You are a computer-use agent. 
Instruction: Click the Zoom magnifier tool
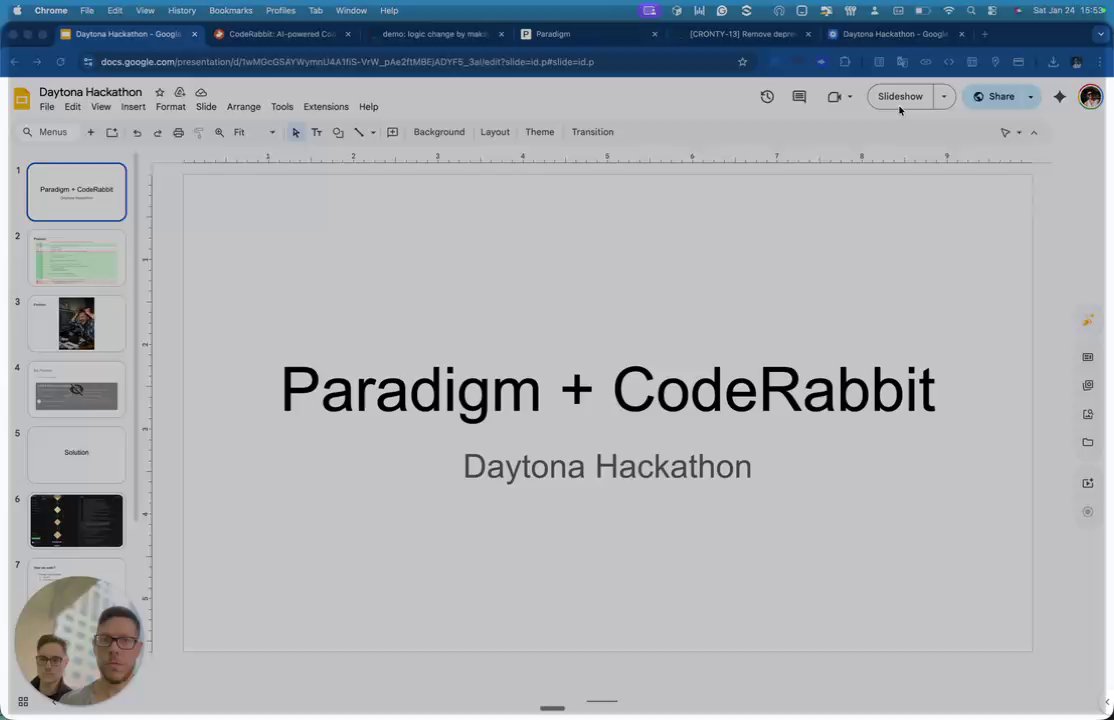point(220,133)
